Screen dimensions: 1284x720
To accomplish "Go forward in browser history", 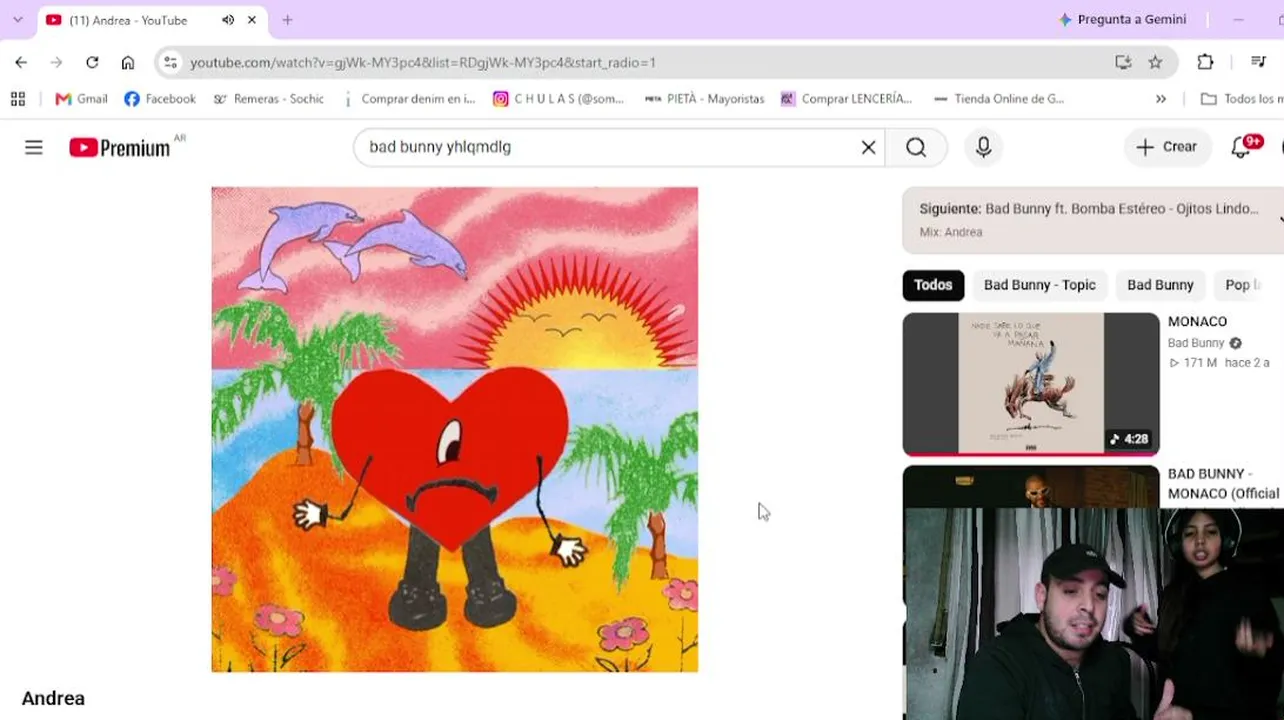I will (x=56, y=62).
